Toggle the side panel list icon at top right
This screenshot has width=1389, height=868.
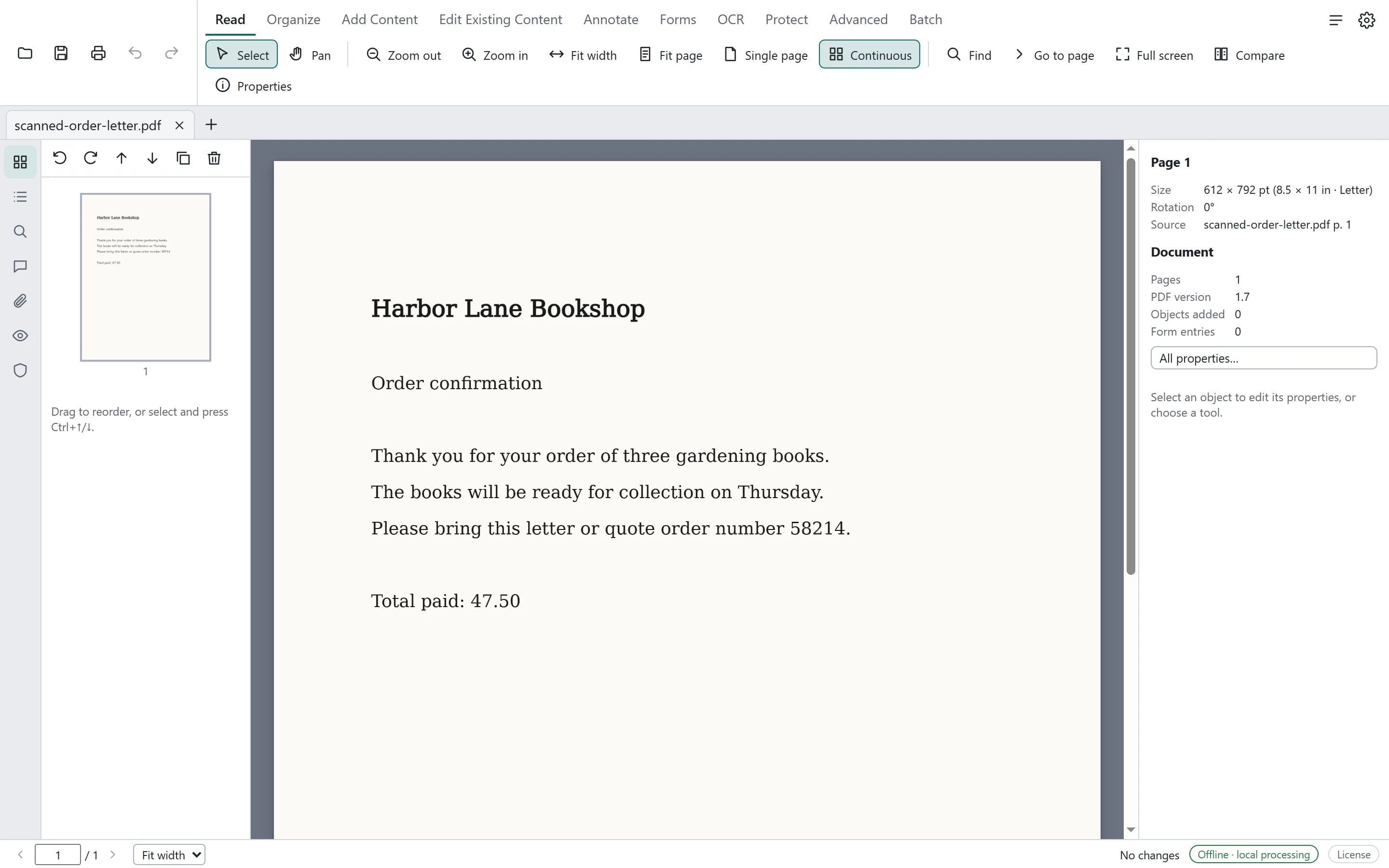pyautogui.click(x=1335, y=20)
